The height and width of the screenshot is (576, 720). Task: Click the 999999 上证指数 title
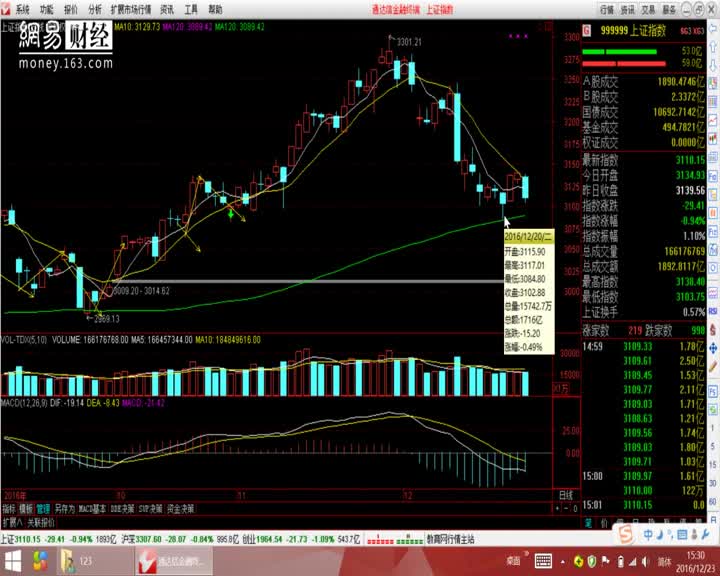(633, 31)
